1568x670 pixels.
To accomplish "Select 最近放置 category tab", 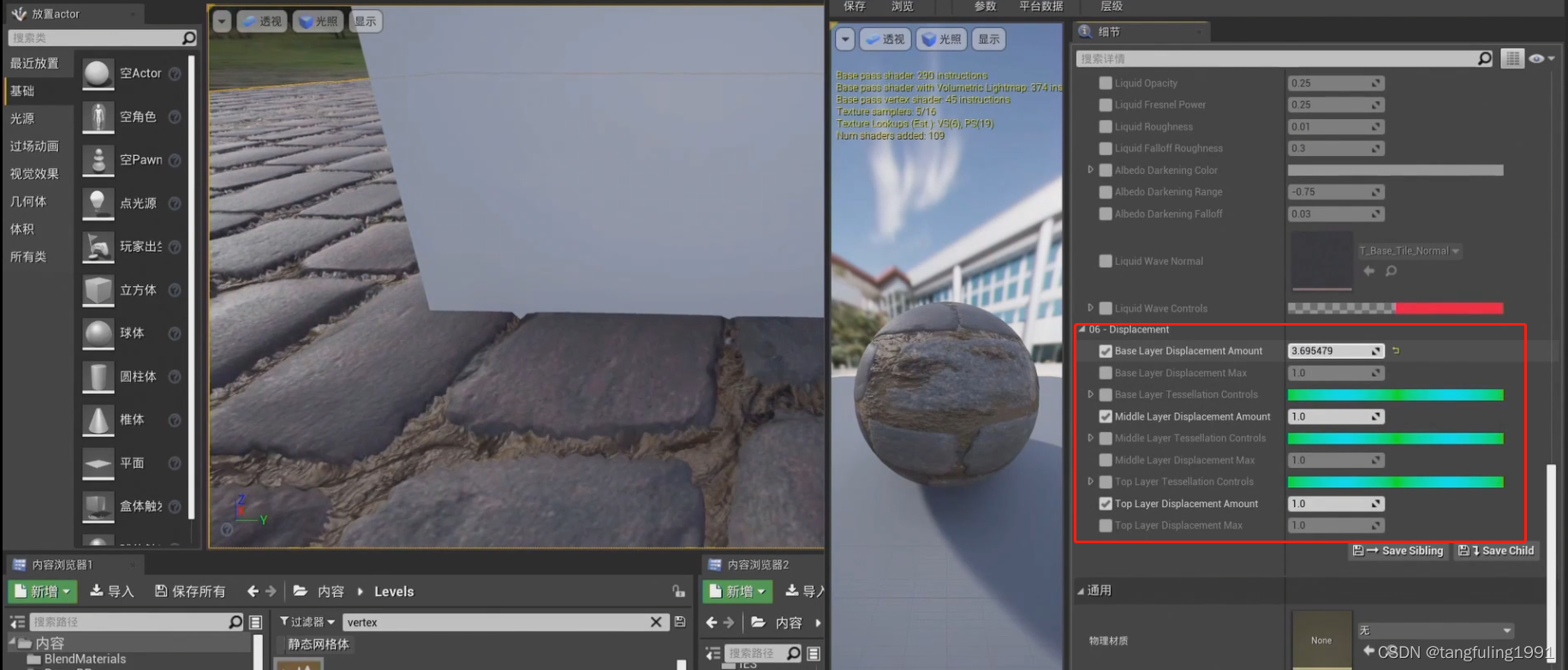I will (35, 63).
